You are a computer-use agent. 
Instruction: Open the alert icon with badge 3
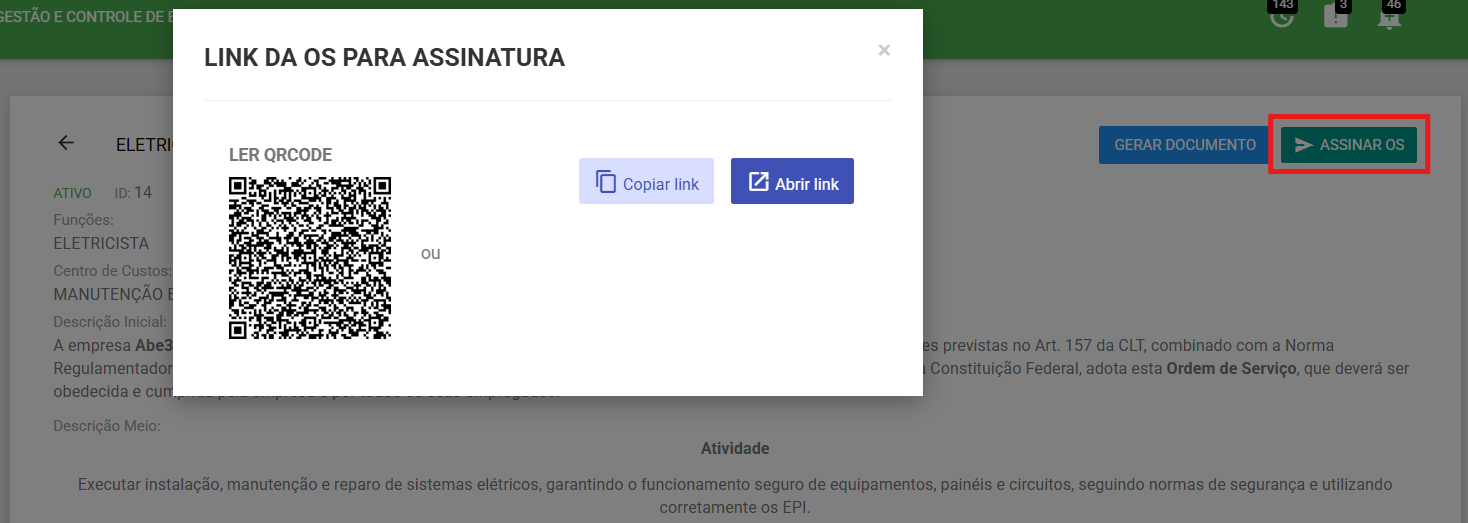pos(1336,16)
